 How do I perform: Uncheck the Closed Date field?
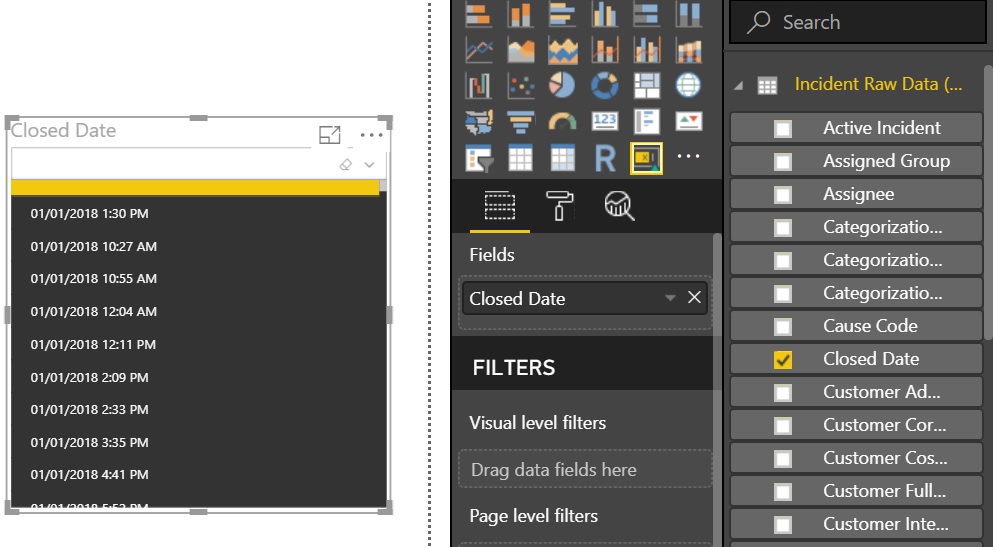[783, 360]
